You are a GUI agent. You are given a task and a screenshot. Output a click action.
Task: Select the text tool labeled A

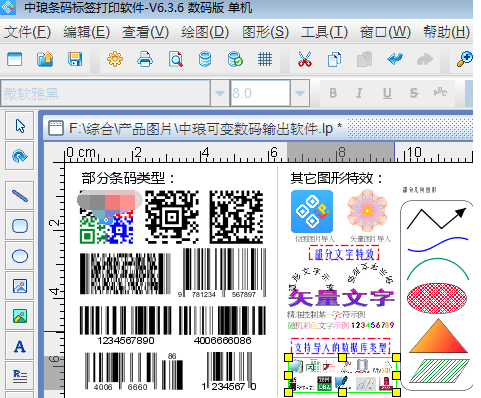[20, 346]
